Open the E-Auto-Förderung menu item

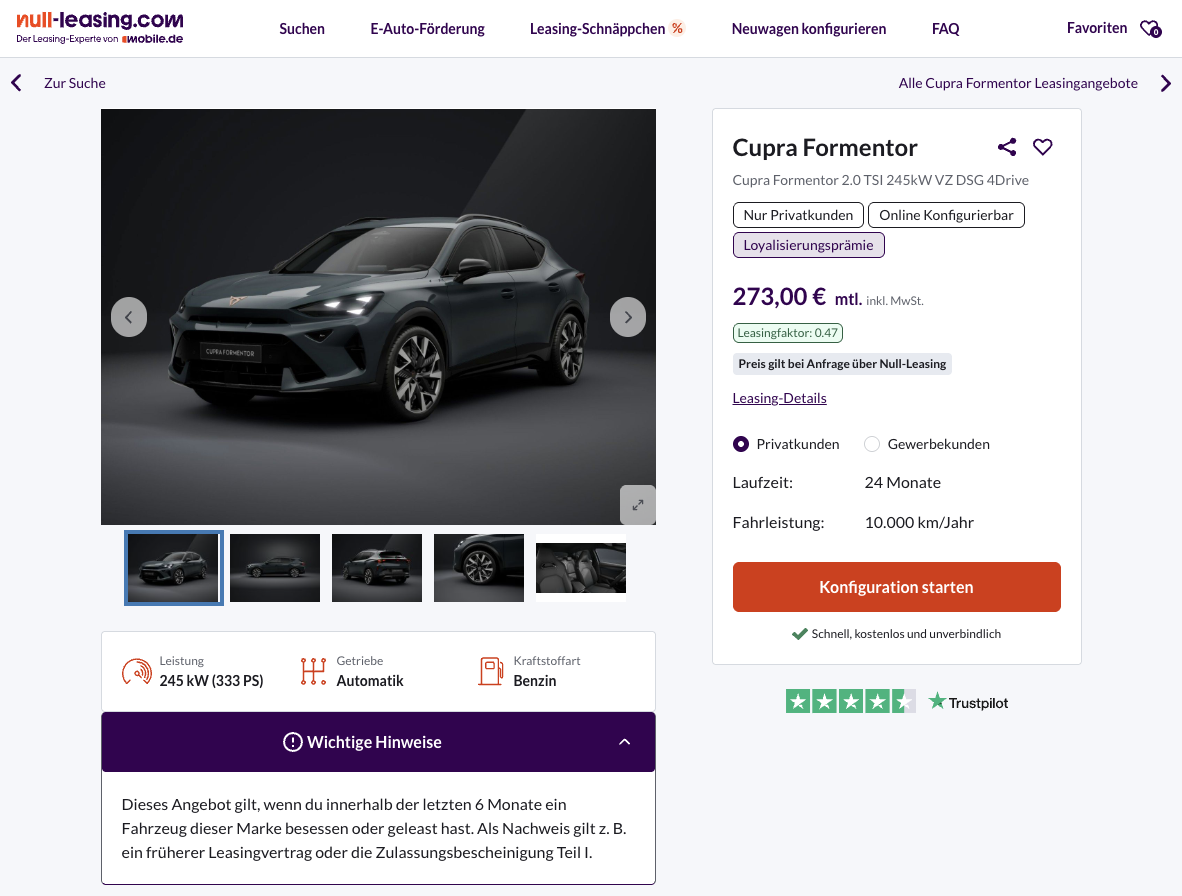427,29
